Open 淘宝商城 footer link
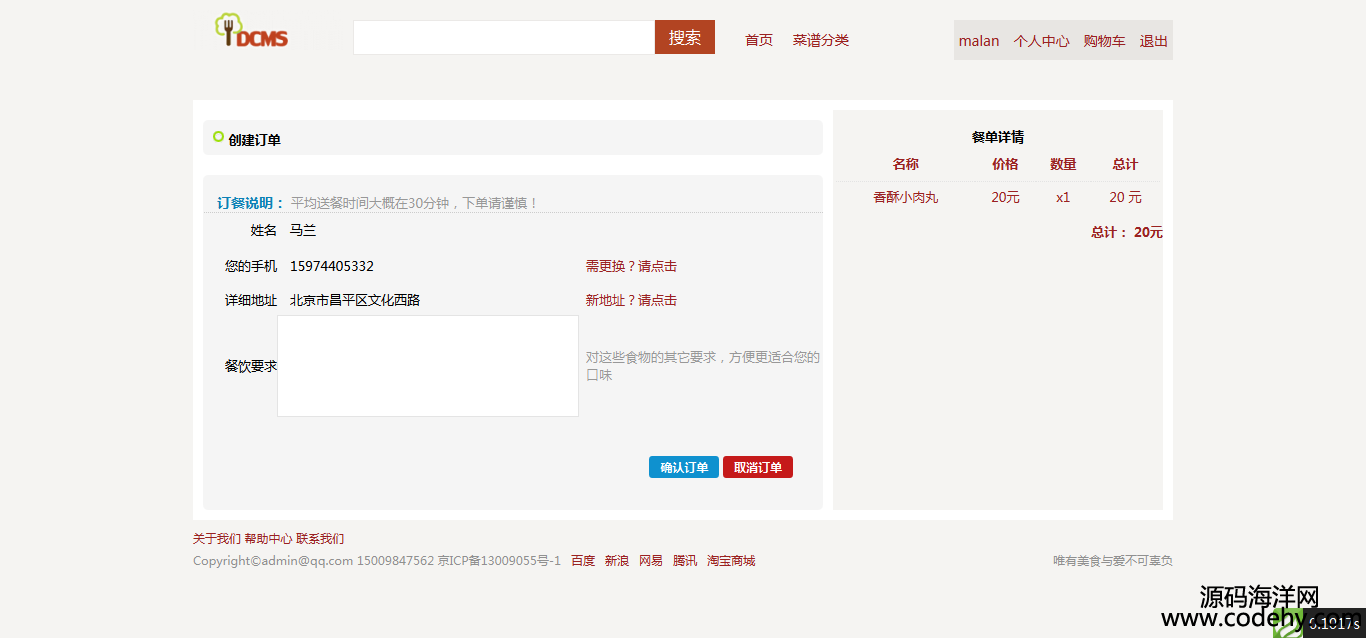 coord(731,561)
